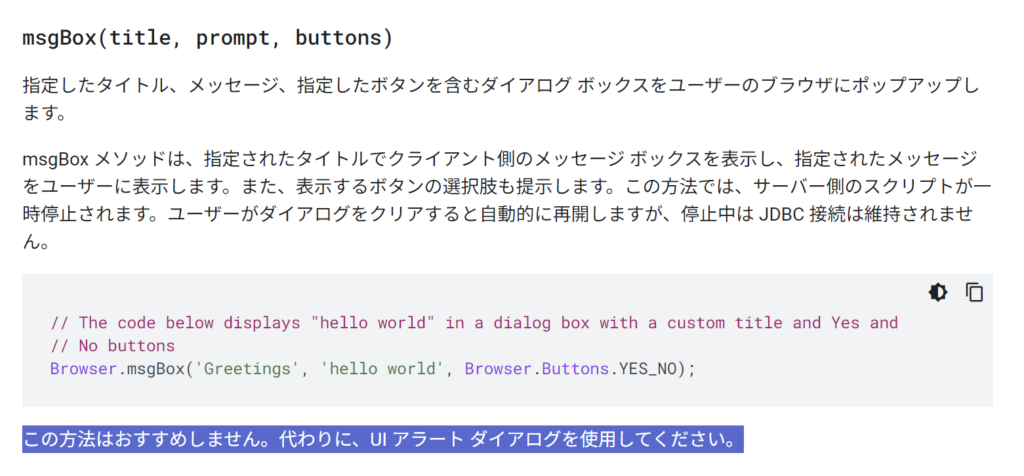Click the 'hello world' string argument in the code
This screenshot has height=476, width=1024.
[x=381, y=369]
